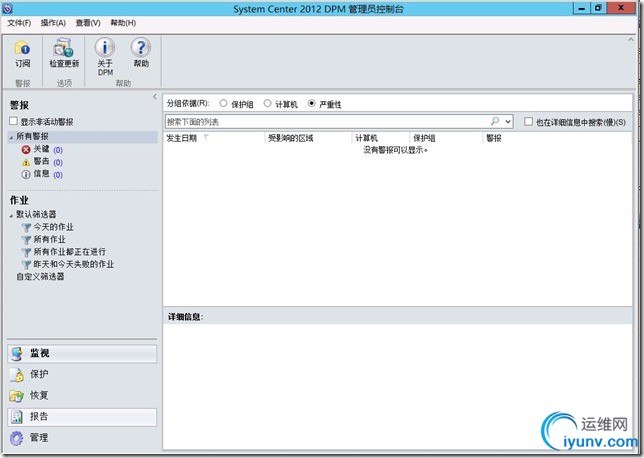644x458 pixels.
Task: Collapse the left navigation pane arrow
Action: coord(154,97)
